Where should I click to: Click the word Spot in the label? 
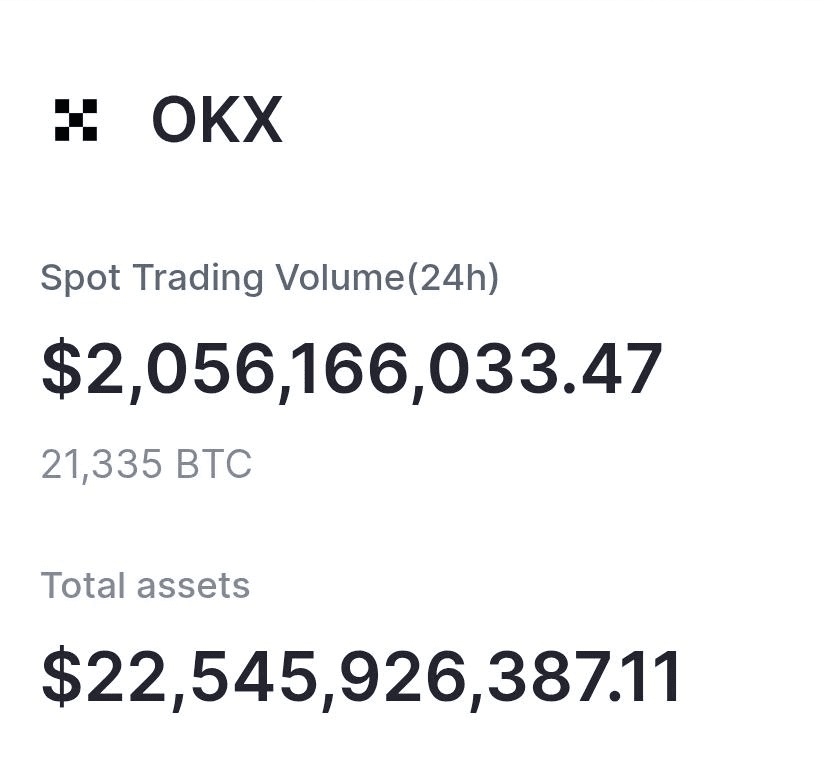[80, 278]
